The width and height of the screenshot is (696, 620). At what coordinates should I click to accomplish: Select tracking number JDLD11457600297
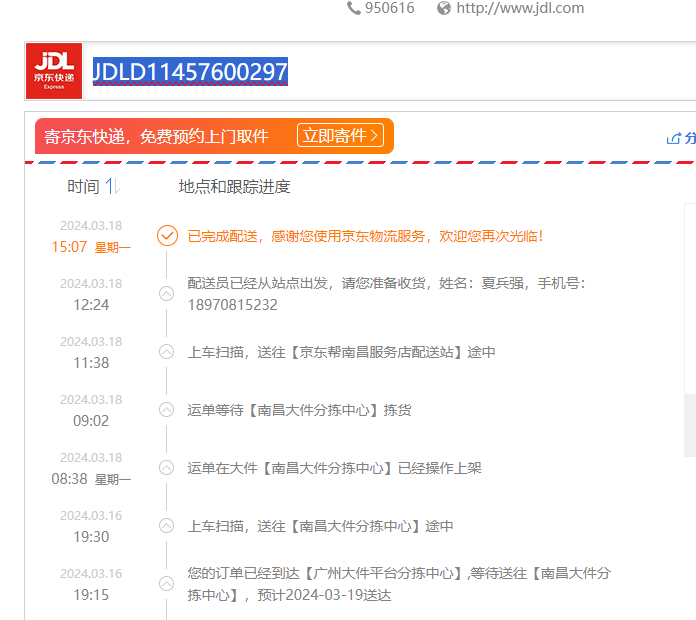[x=190, y=72]
